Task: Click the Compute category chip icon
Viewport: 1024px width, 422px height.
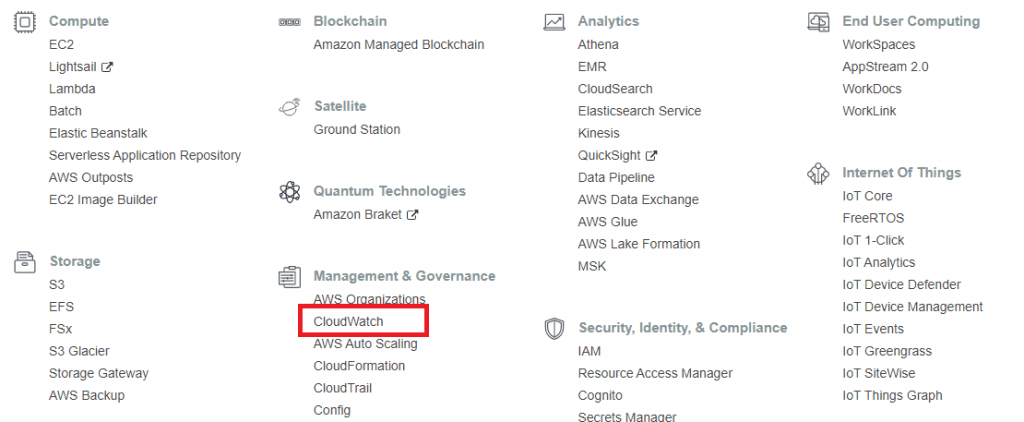Action: point(24,21)
